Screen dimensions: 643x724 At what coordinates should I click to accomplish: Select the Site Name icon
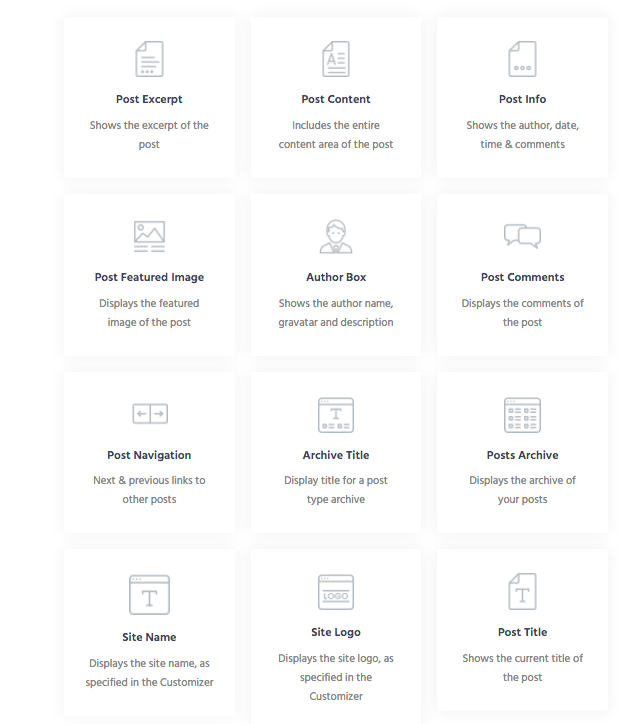pos(149,594)
